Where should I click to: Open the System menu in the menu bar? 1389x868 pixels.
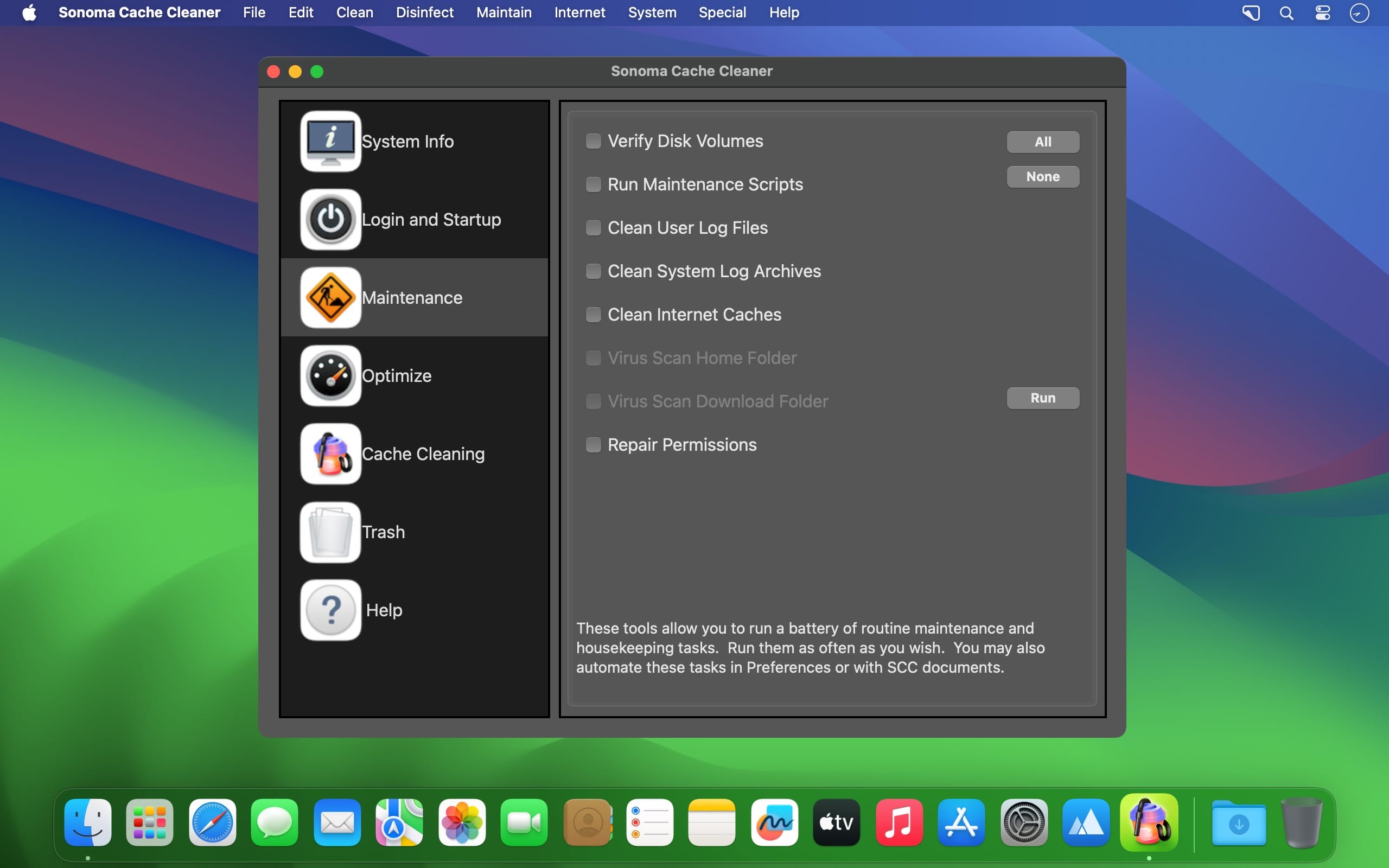pyautogui.click(x=652, y=12)
